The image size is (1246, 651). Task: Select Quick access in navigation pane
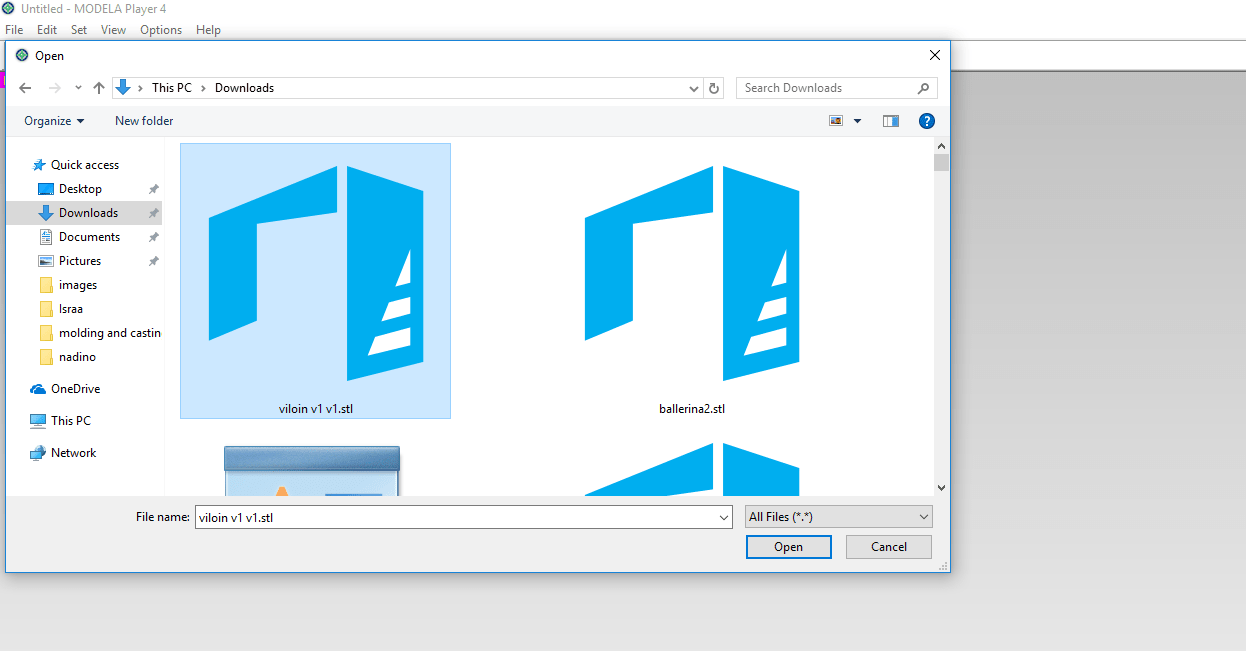pyautogui.click(x=85, y=165)
